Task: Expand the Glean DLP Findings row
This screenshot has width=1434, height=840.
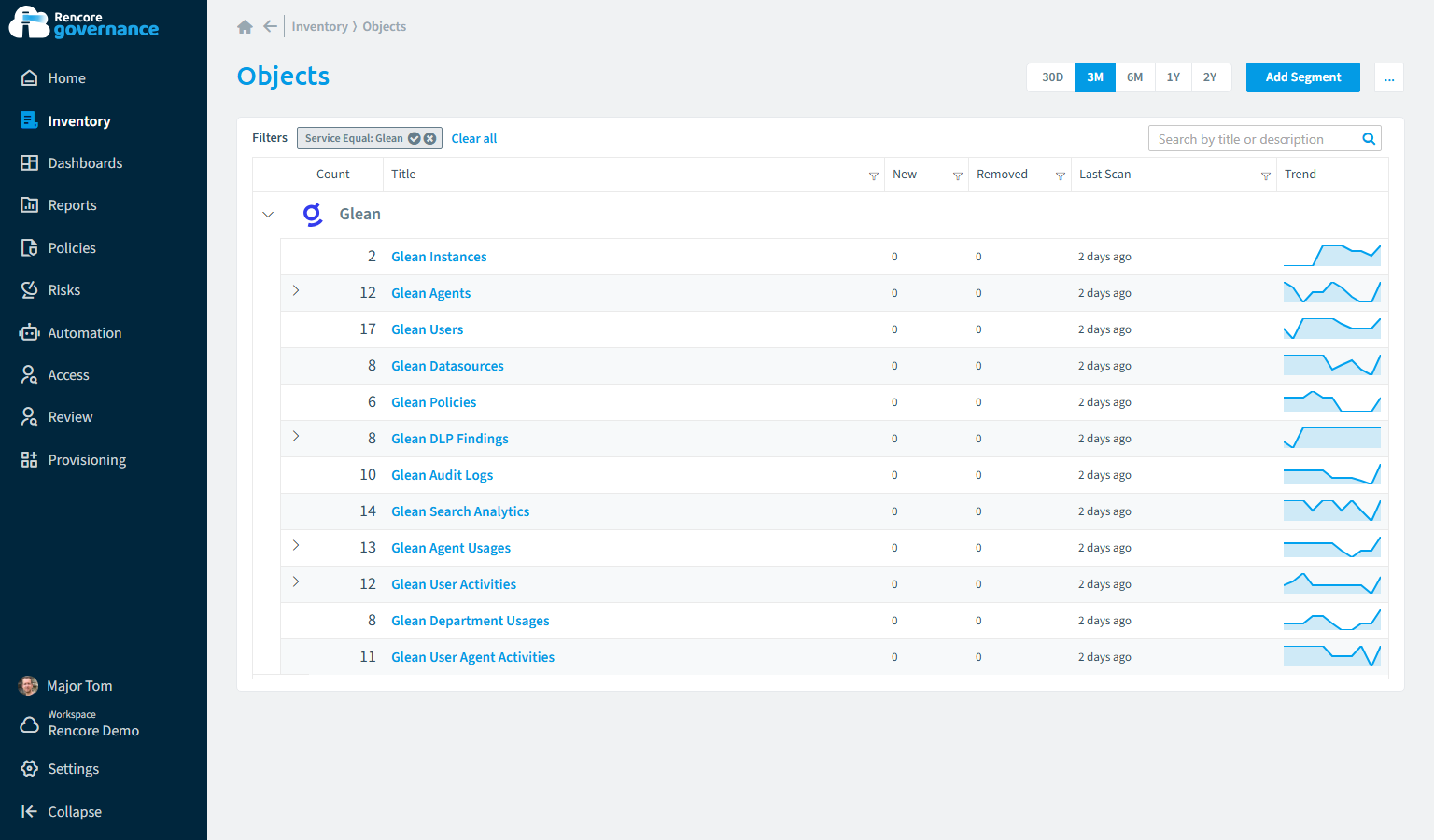Action: [296, 436]
